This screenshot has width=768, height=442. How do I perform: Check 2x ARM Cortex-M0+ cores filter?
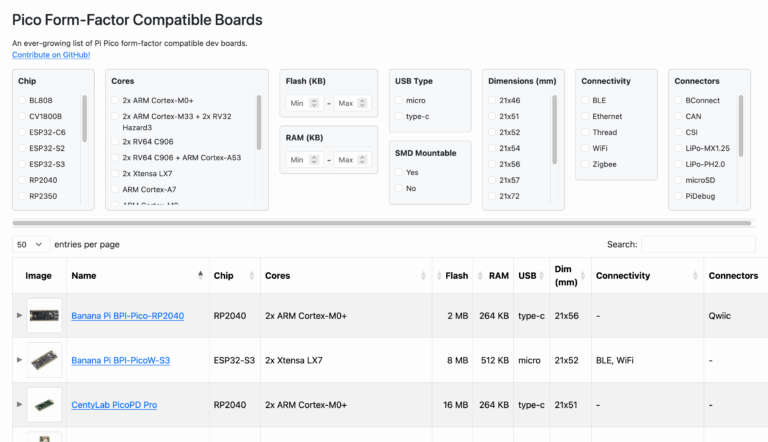[115, 100]
